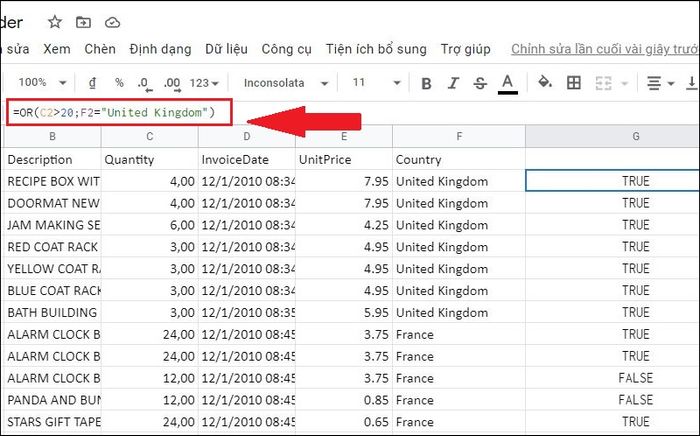Select unit price 0.85 cell

click(x=344, y=400)
